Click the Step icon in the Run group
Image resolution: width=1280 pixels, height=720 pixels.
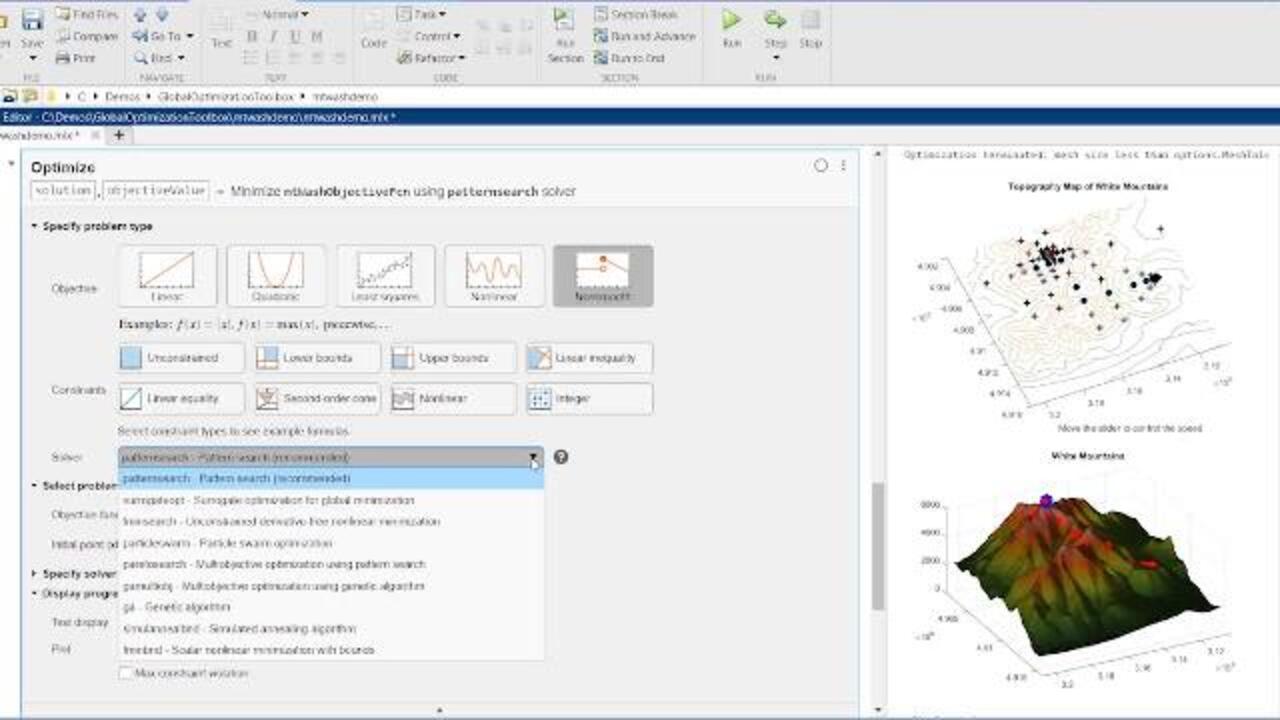coord(775,21)
